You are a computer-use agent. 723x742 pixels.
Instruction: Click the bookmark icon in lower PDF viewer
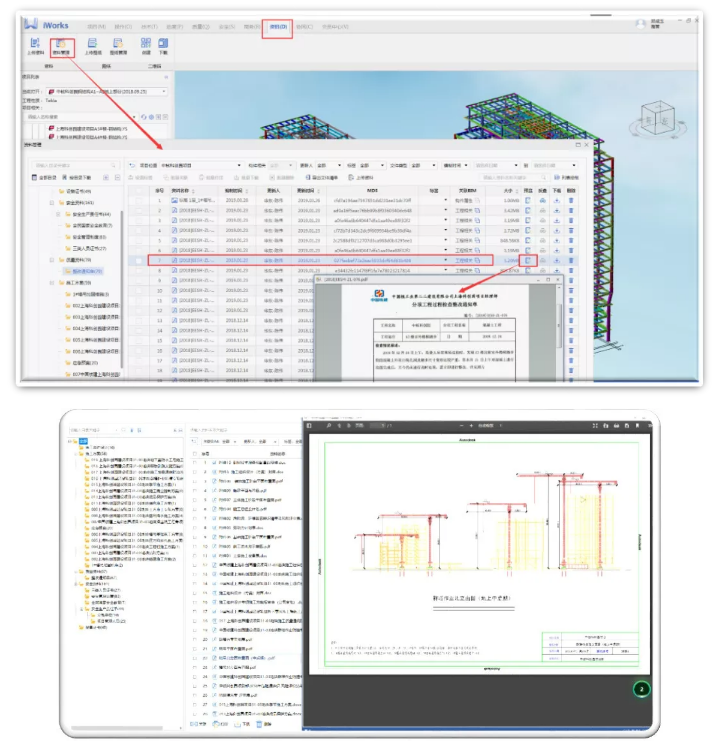tap(638, 425)
